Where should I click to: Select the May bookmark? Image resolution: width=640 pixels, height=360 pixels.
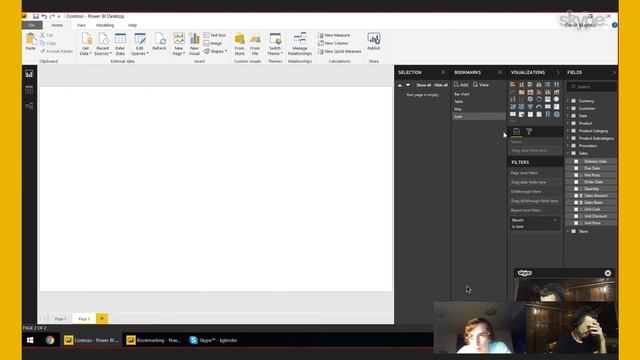click(x=479, y=109)
